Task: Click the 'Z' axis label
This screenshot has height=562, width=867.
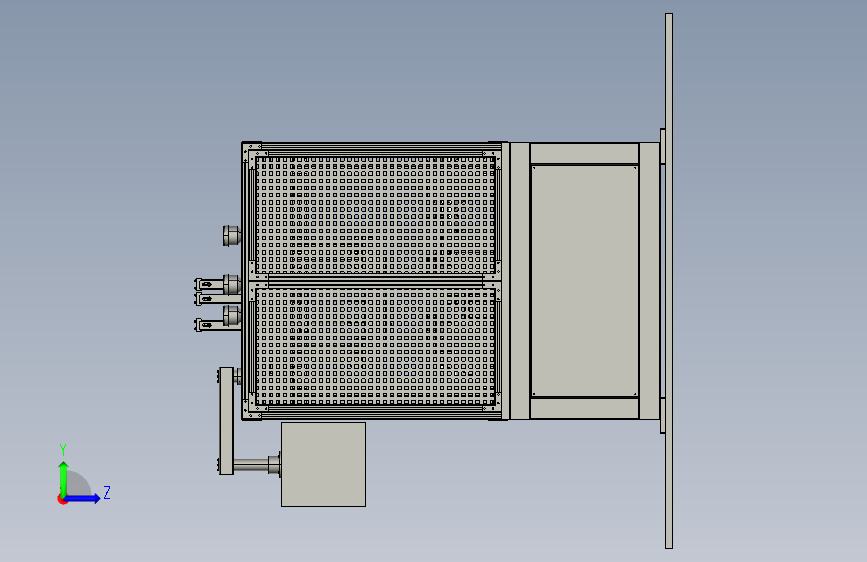Action: tap(107, 492)
